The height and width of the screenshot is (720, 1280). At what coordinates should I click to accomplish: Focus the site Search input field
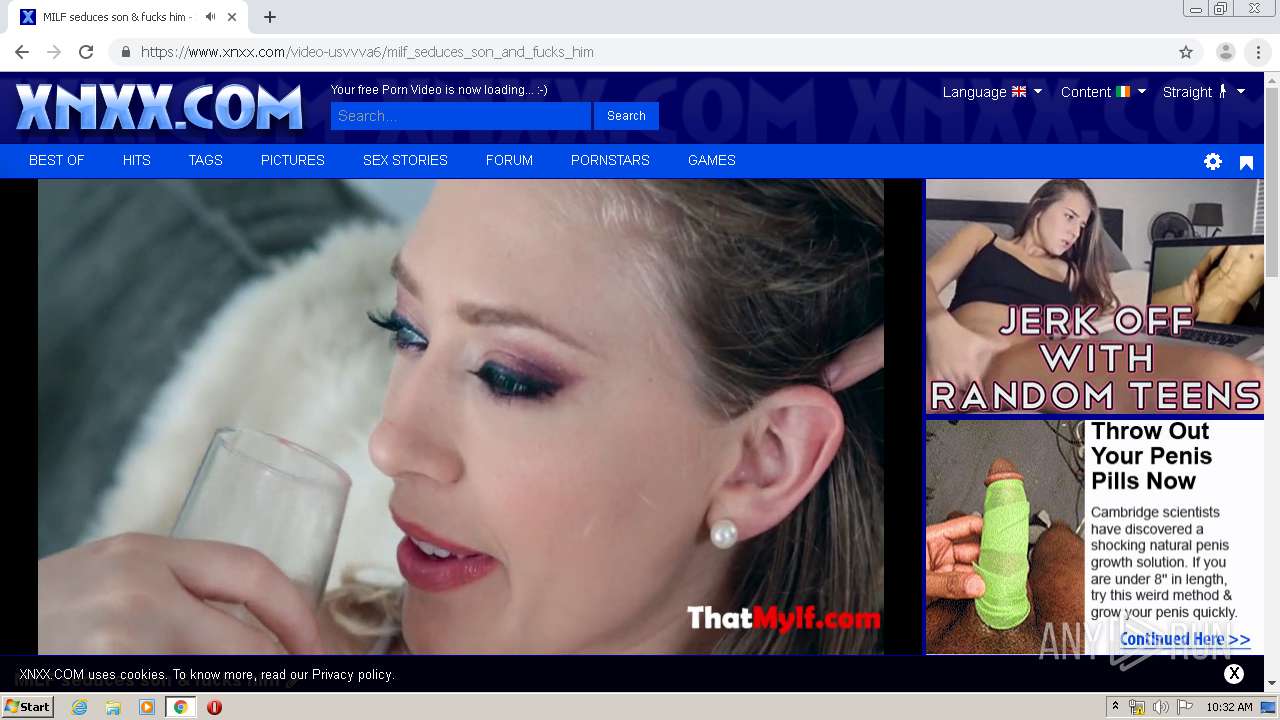coord(461,116)
